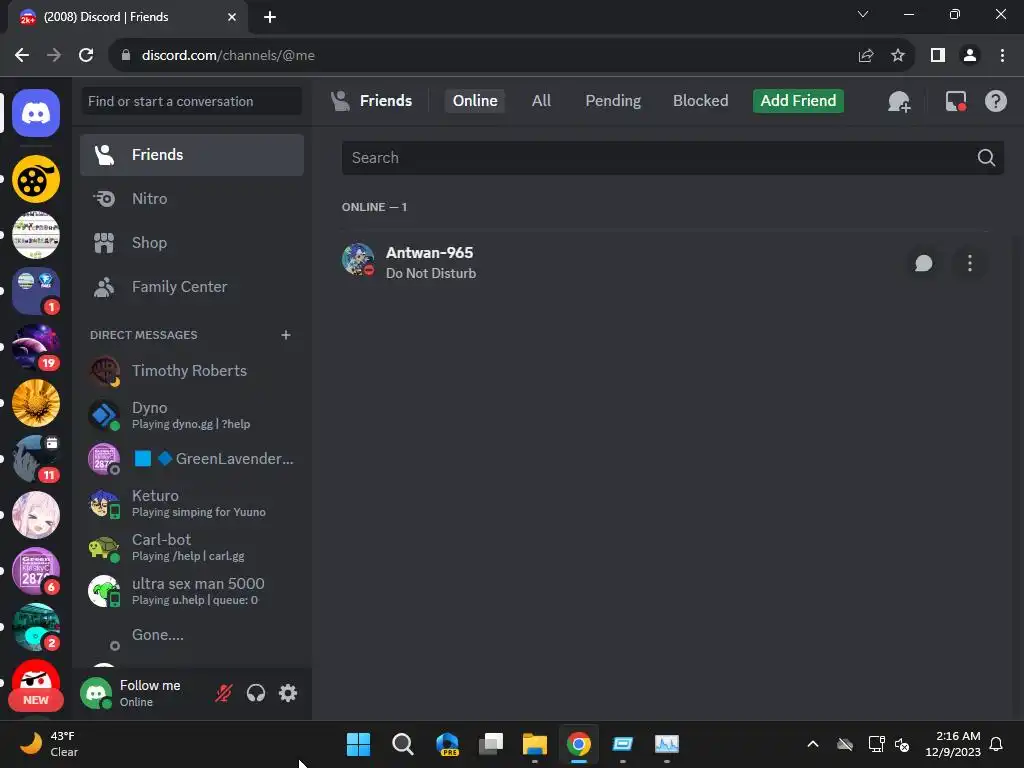Select the Friends sidebar item
This screenshot has height=768, width=1024.
[x=192, y=155]
